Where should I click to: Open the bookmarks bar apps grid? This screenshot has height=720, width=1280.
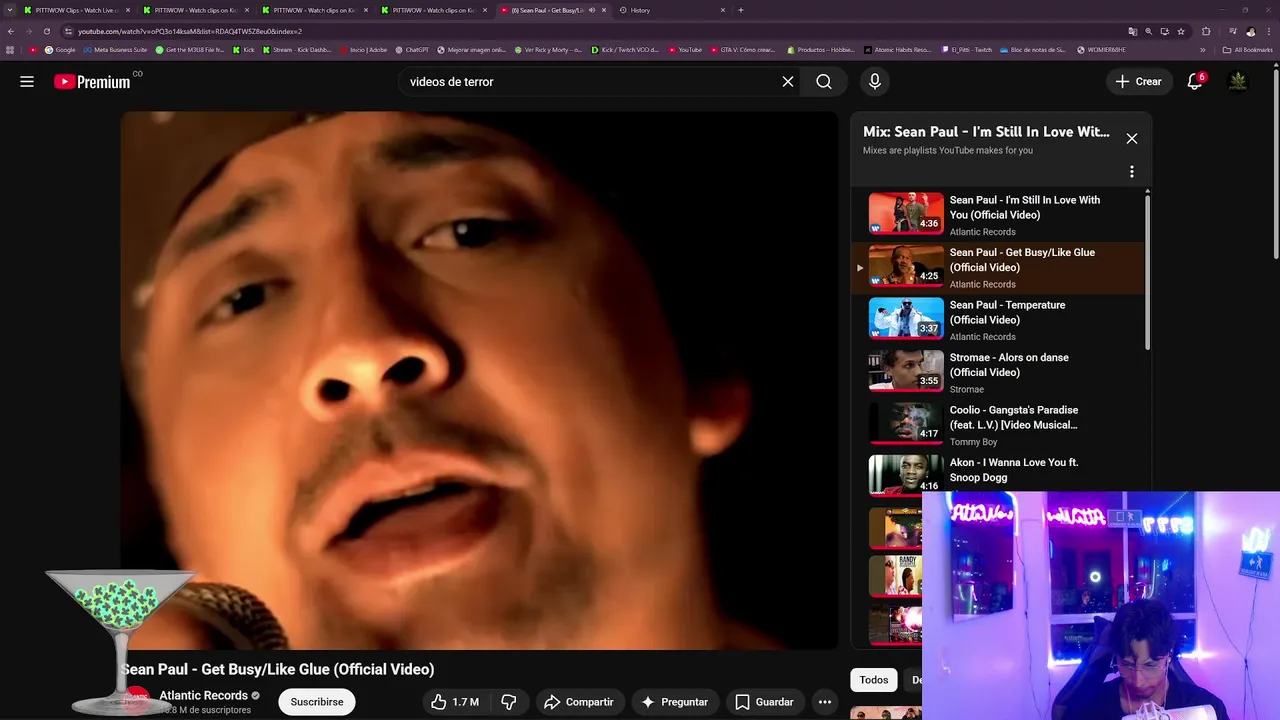(x=11, y=49)
